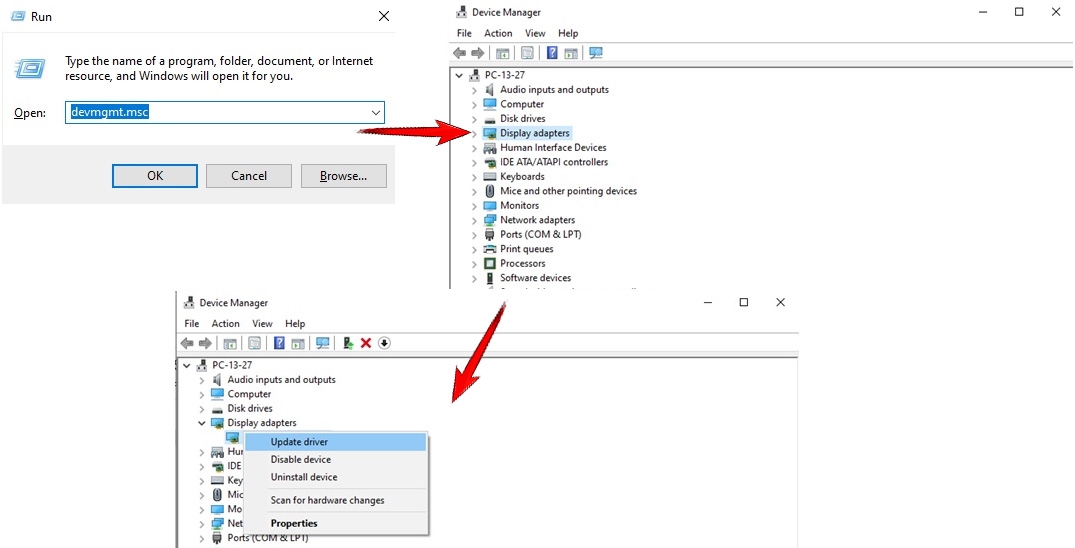Click blue Help icon in Device Manager without context menu

point(552,53)
